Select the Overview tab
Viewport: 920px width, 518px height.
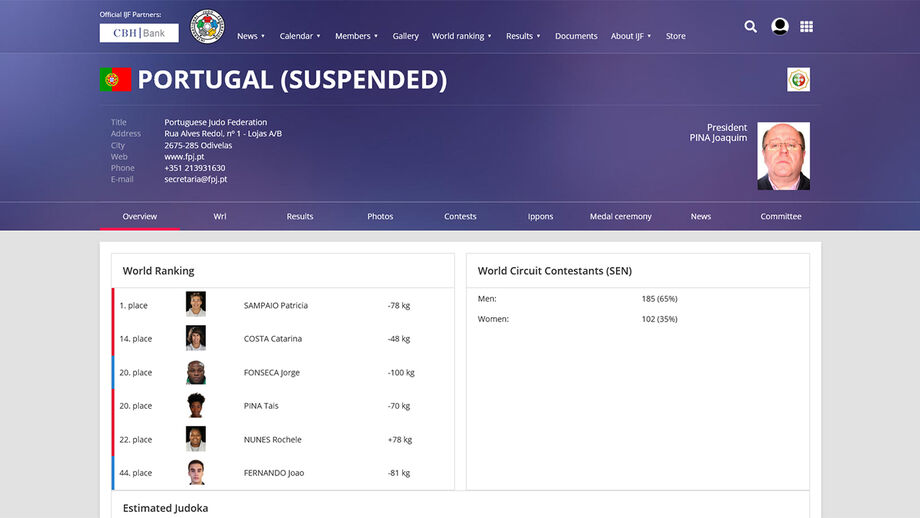(x=140, y=216)
